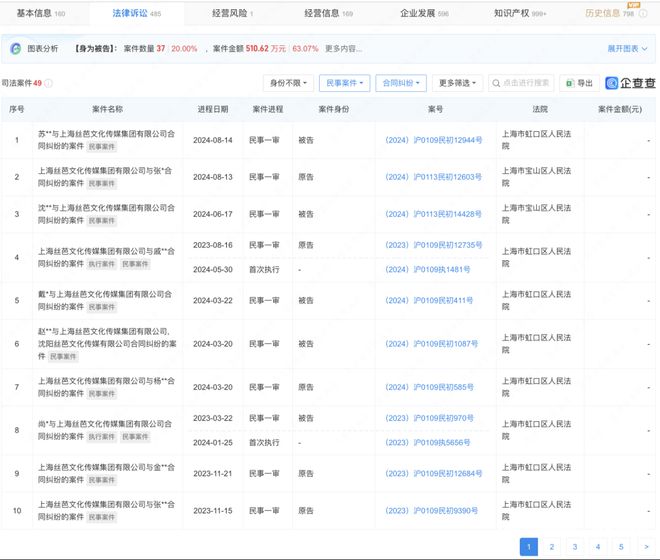Click case name 上海丝芭文化传媒集团有限公司与金**
Viewport: 660px width, 560px height.
106,474
